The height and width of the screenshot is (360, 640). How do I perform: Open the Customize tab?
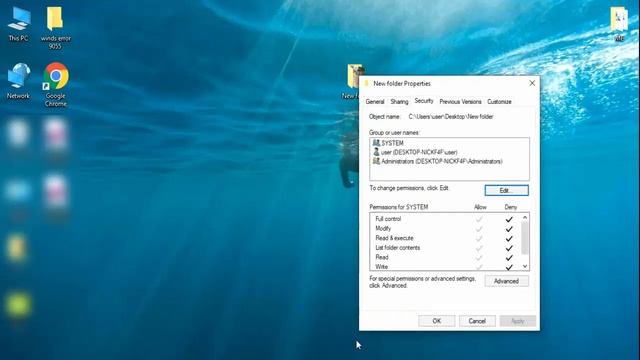499,102
